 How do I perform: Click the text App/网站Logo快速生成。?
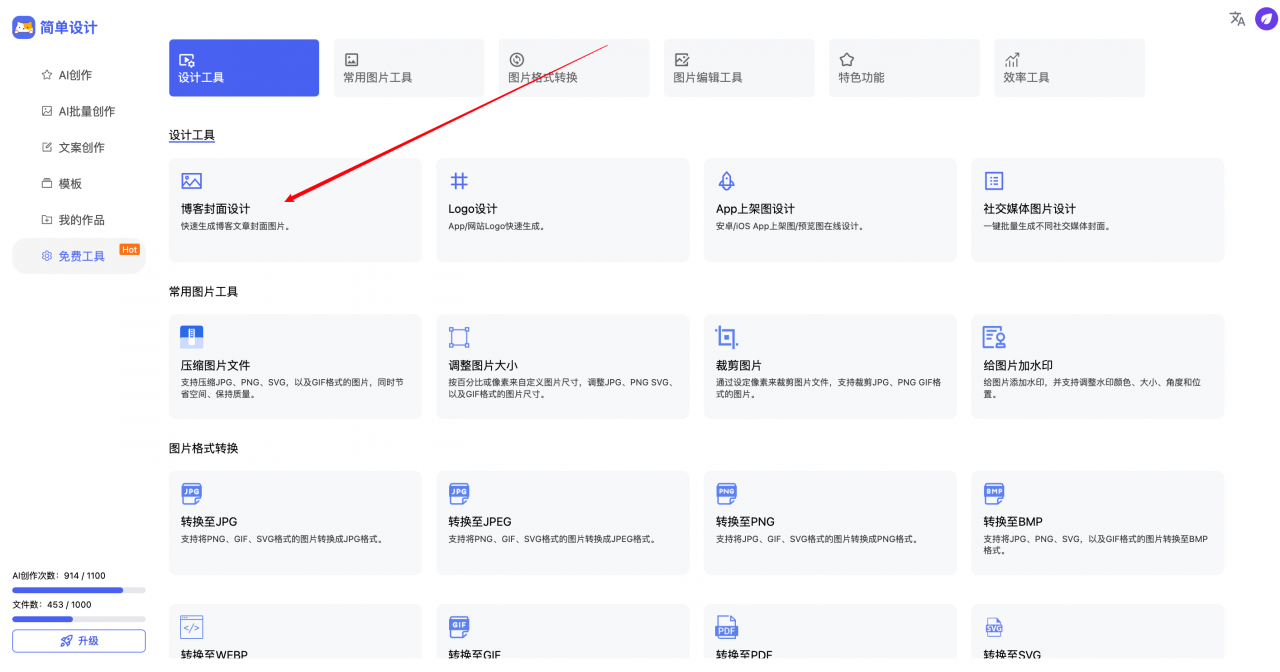coord(497,226)
